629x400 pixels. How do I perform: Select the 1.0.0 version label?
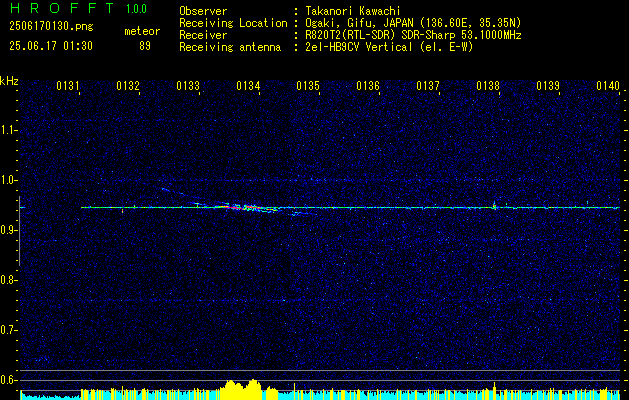136,9
